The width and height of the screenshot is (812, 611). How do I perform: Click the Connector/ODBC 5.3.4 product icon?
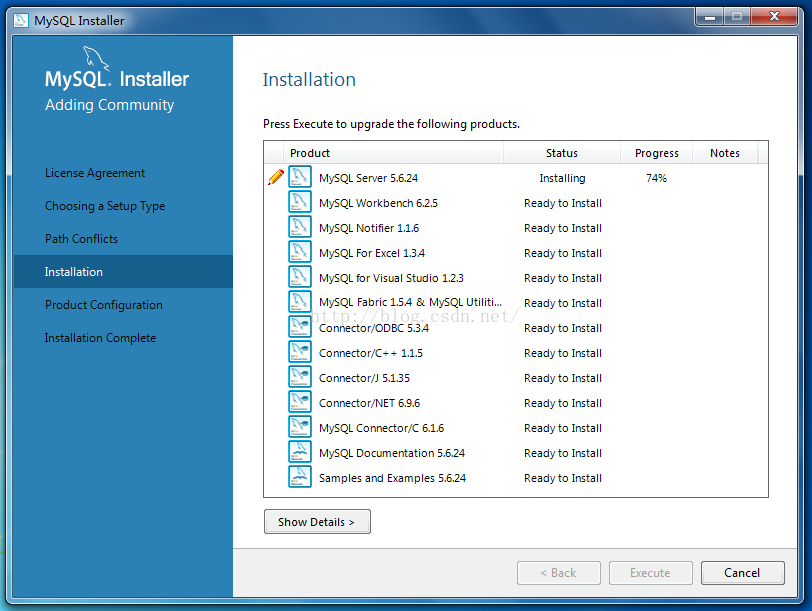coord(300,328)
